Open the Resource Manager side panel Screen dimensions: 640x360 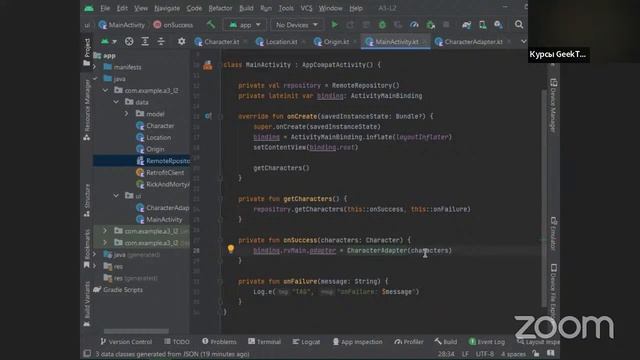[87, 110]
